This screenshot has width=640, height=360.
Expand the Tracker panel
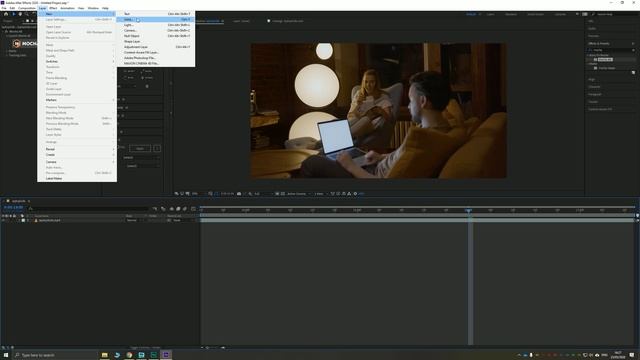(593, 102)
